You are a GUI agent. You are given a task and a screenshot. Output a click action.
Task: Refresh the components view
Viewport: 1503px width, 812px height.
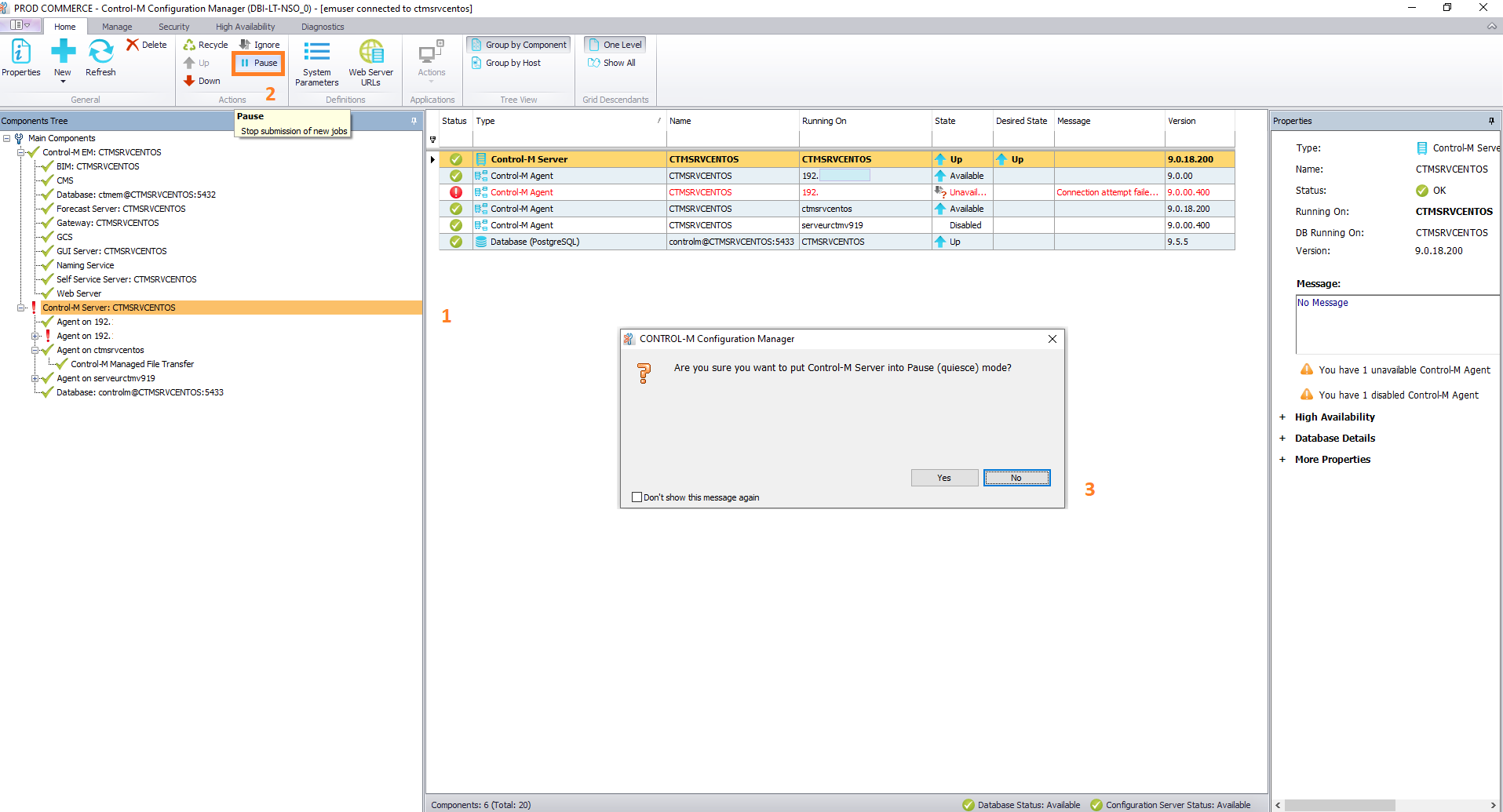100,58
